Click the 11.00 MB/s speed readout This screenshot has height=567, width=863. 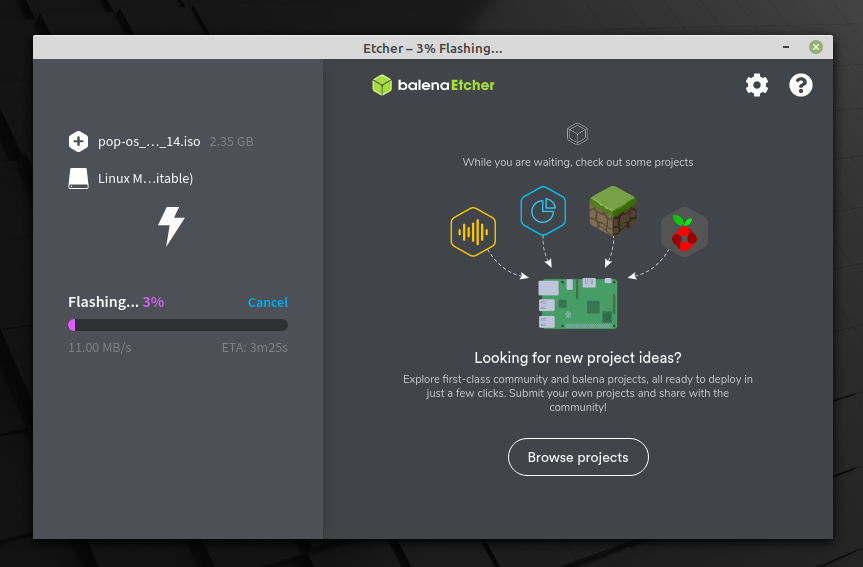click(x=100, y=347)
